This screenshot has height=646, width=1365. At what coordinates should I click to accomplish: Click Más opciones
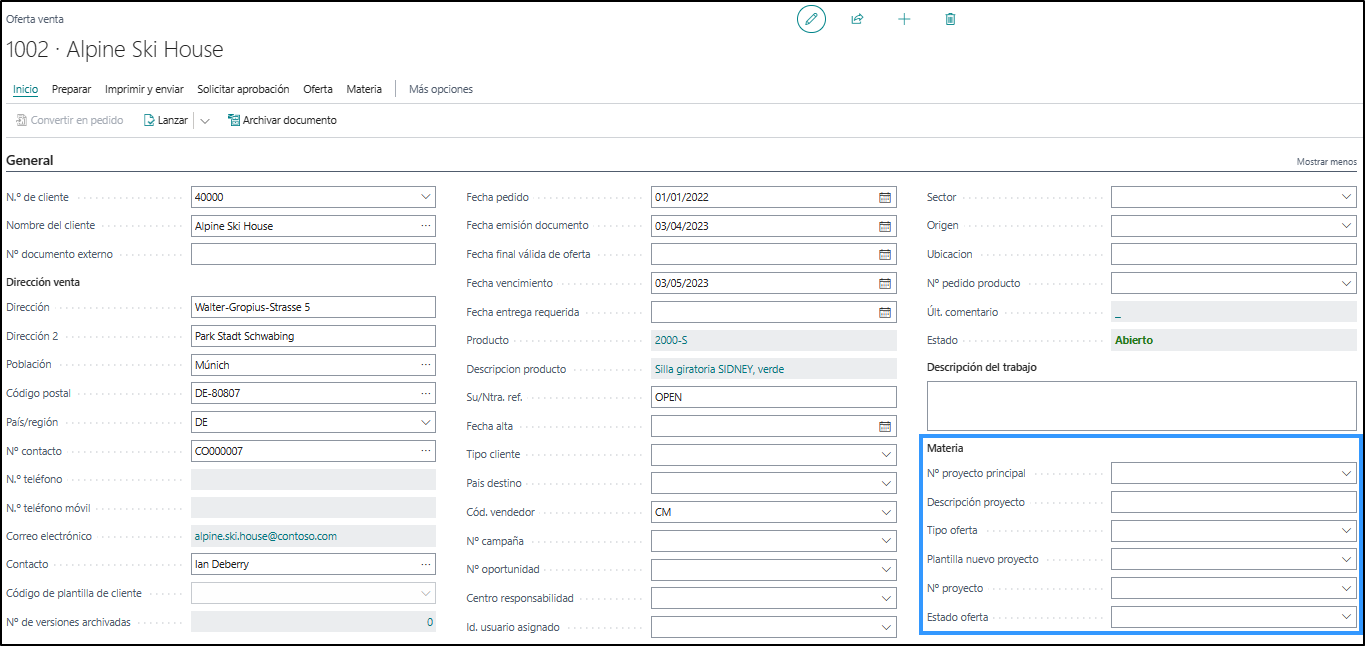(441, 89)
